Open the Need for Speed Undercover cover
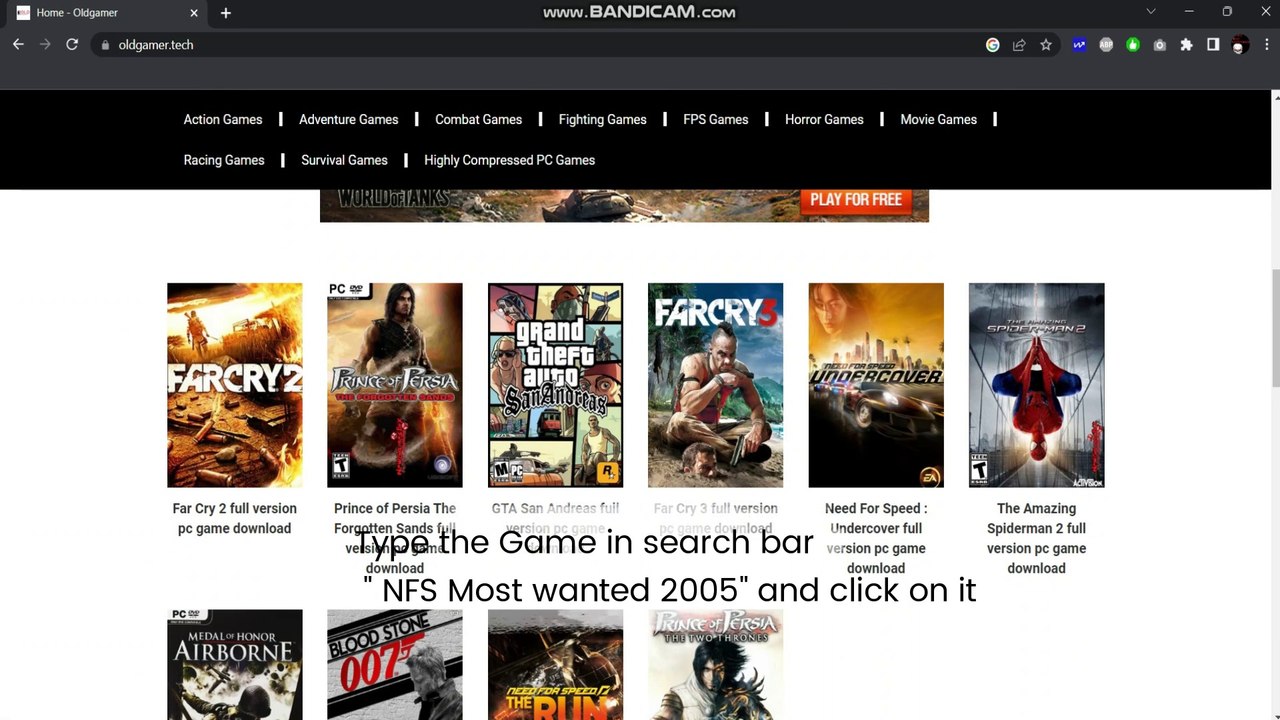 (876, 385)
